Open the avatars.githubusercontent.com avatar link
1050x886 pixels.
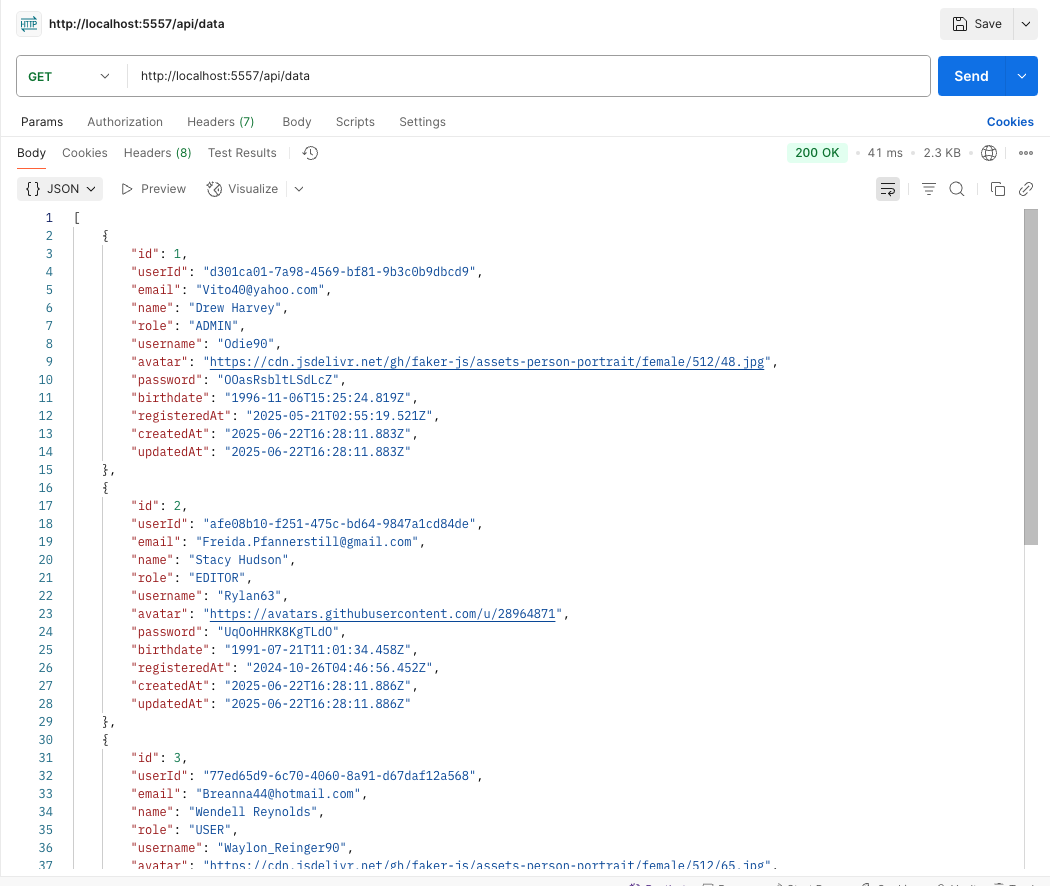tap(382, 613)
